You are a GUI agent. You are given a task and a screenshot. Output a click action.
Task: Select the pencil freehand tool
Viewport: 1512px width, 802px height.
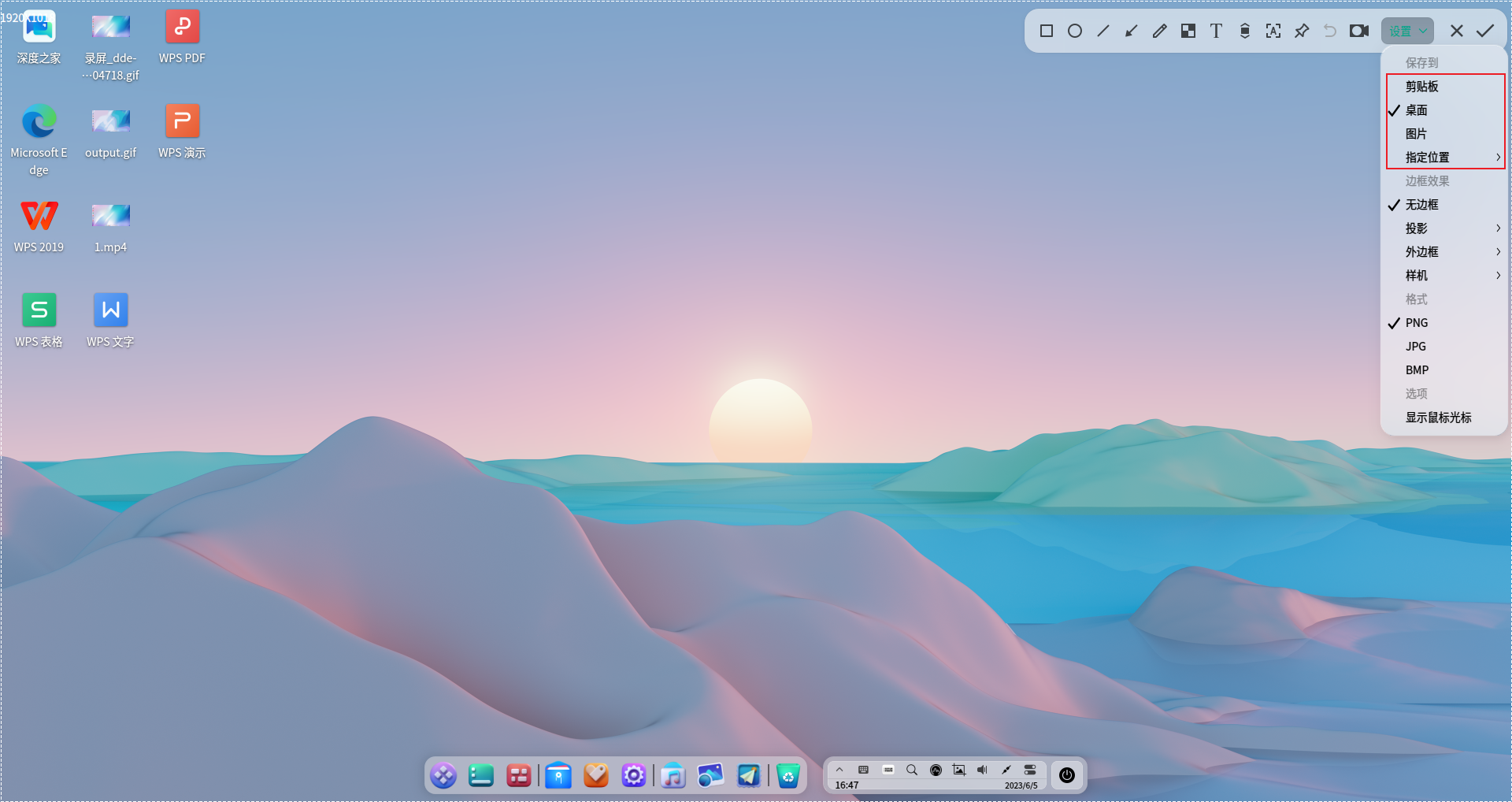pyautogui.click(x=1160, y=31)
